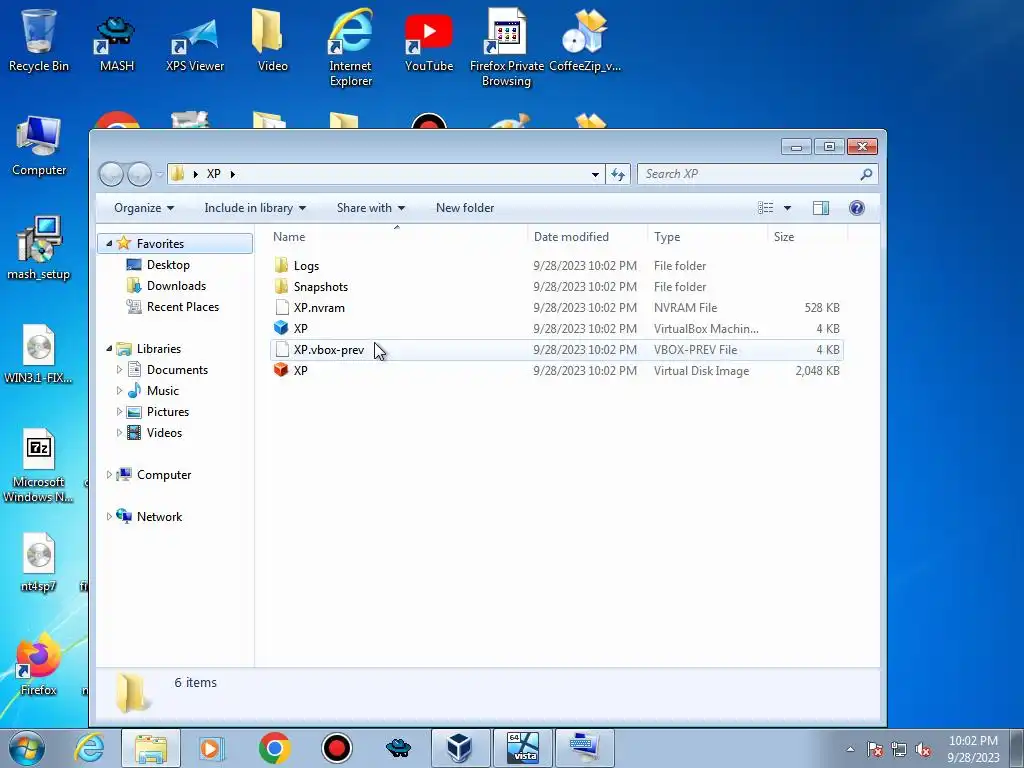
Task: Open previous locations address dropdown
Action: 595,174
